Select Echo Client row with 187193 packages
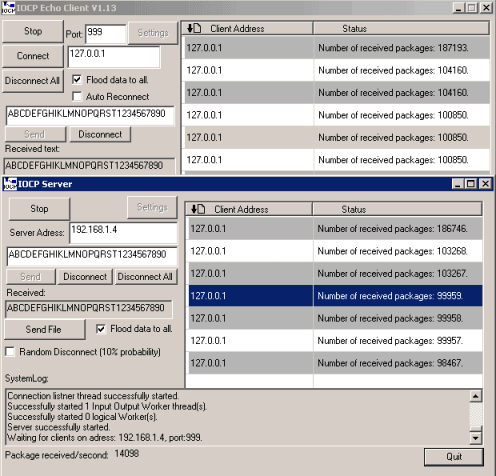Image resolution: width=496 pixels, height=476 pixels. click(337, 48)
